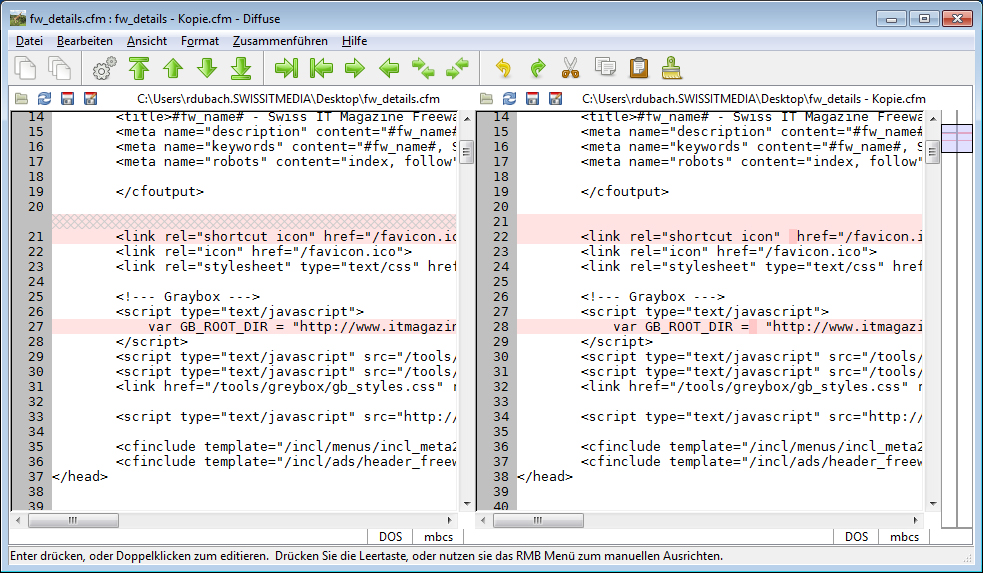983x573 pixels.
Task: Click left pane line 21 shortcut icon link
Action: click(x=254, y=236)
